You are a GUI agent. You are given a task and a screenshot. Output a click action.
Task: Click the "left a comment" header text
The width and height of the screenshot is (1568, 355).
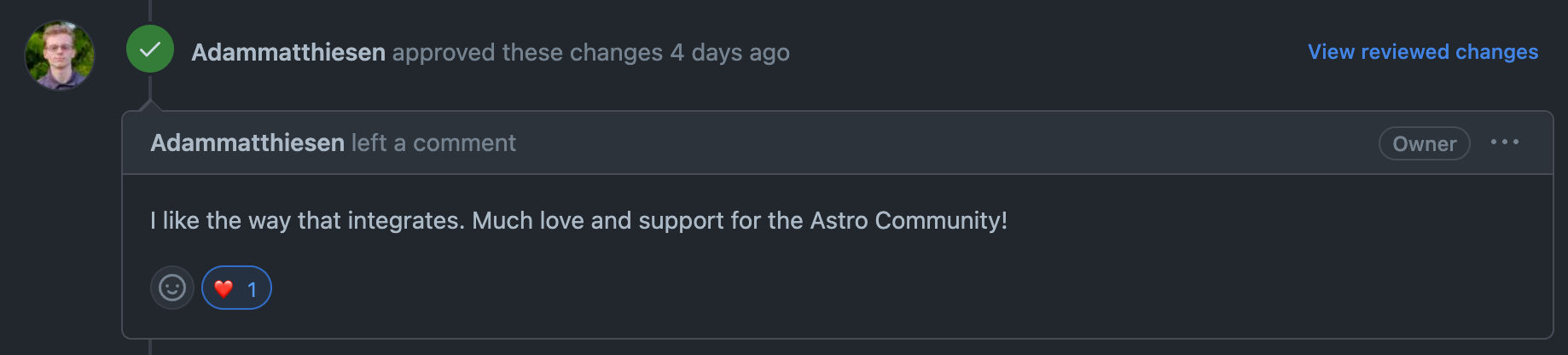click(433, 143)
